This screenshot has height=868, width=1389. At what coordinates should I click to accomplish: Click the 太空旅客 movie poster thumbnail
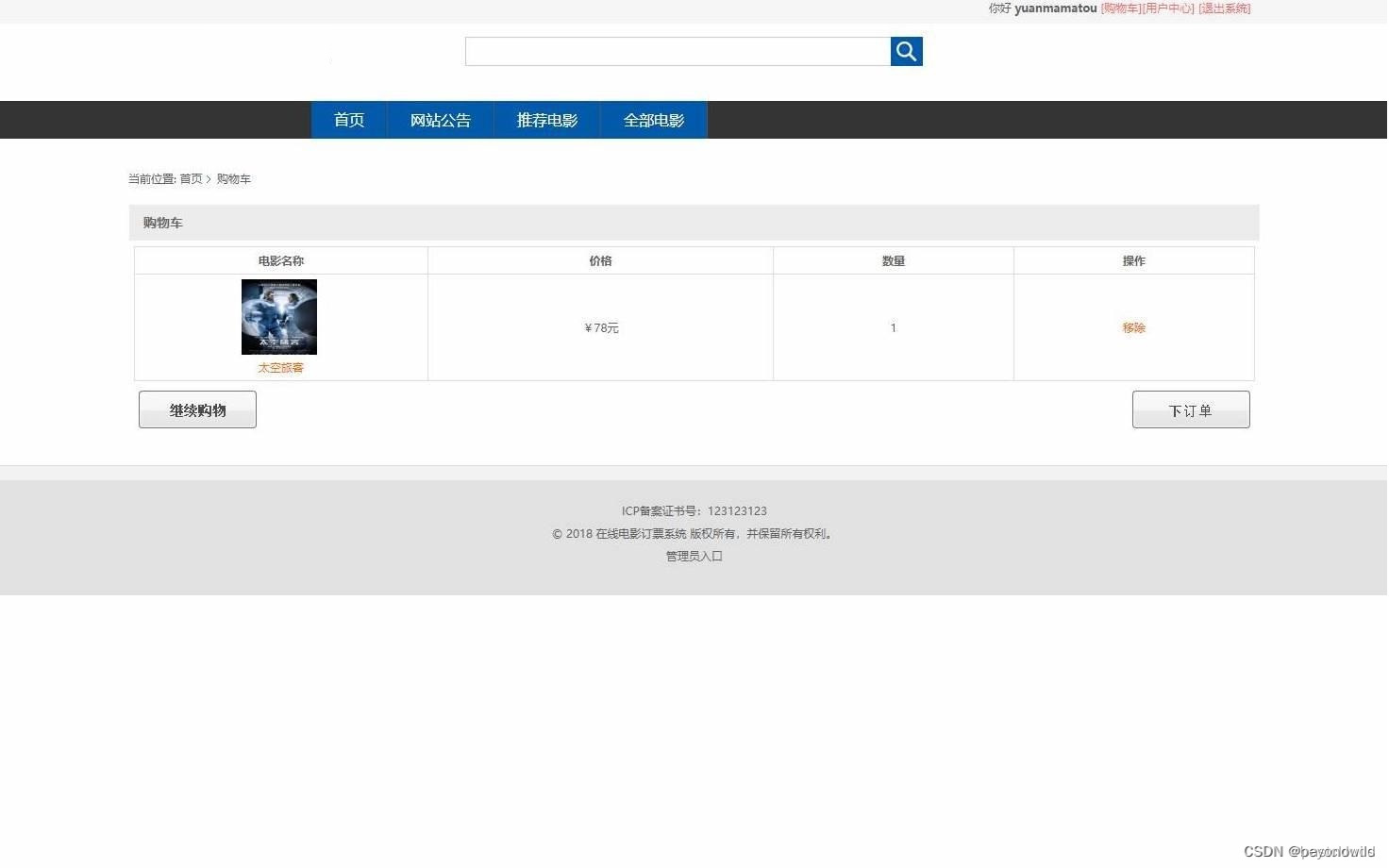pos(279,317)
